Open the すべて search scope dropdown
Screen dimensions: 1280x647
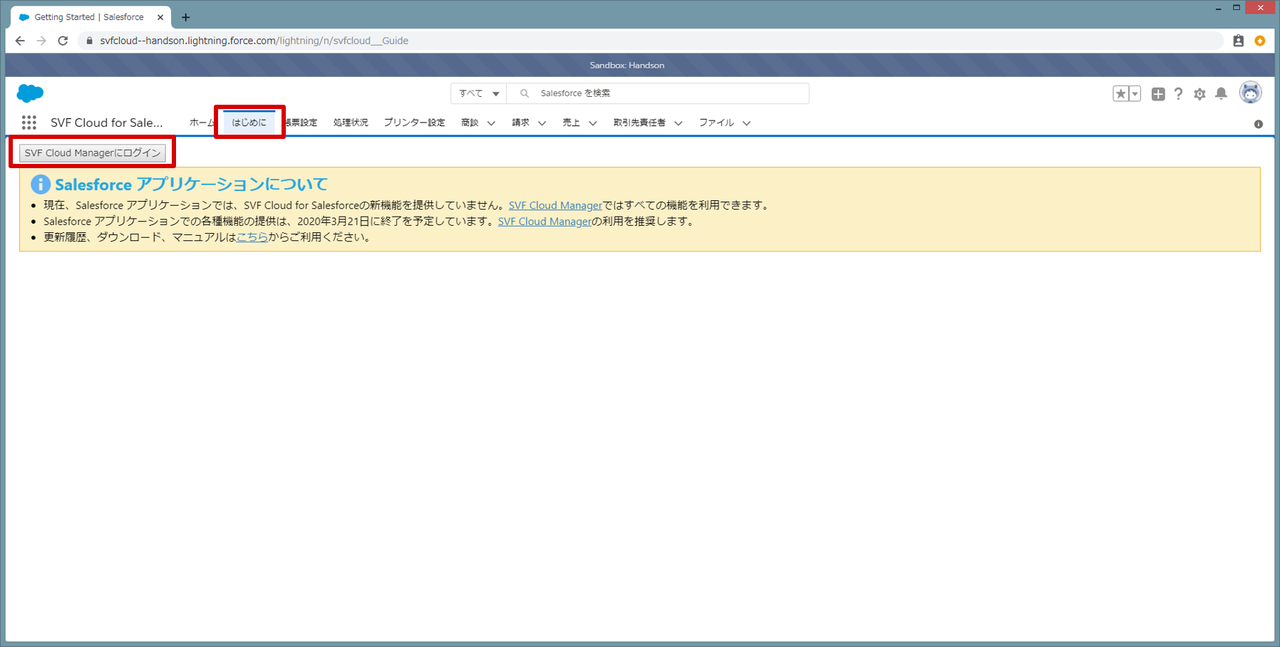click(x=478, y=93)
